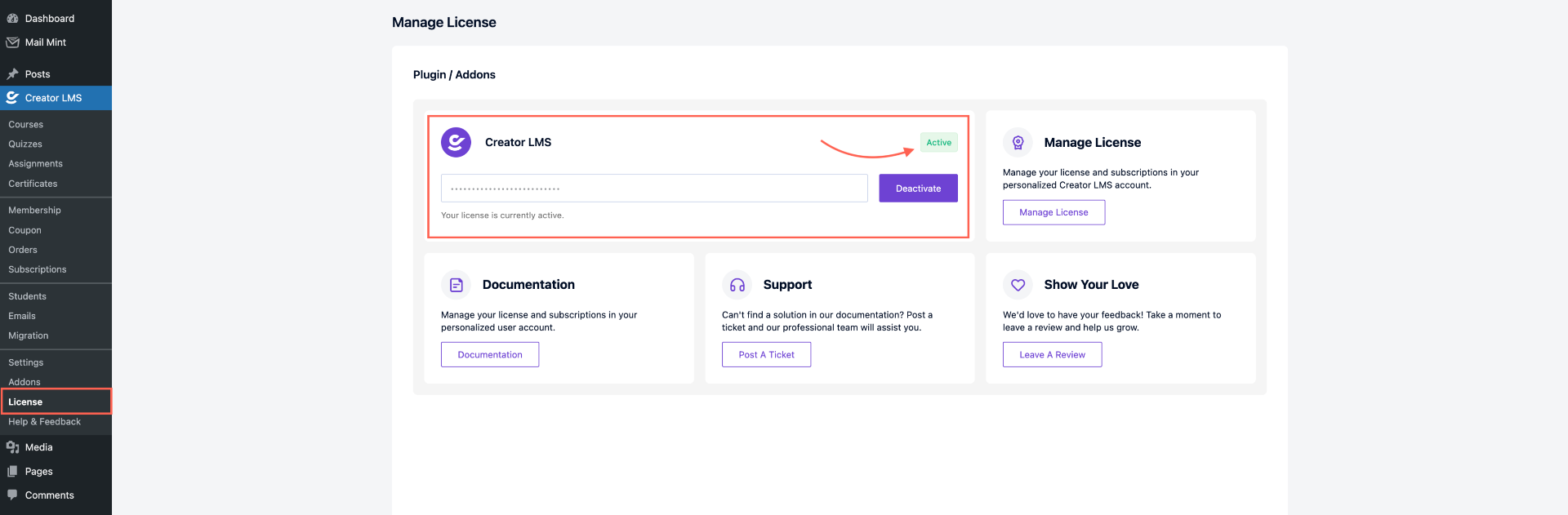The width and height of the screenshot is (1568, 515).
Task: Click the Active status badge
Action: (938, 143)
